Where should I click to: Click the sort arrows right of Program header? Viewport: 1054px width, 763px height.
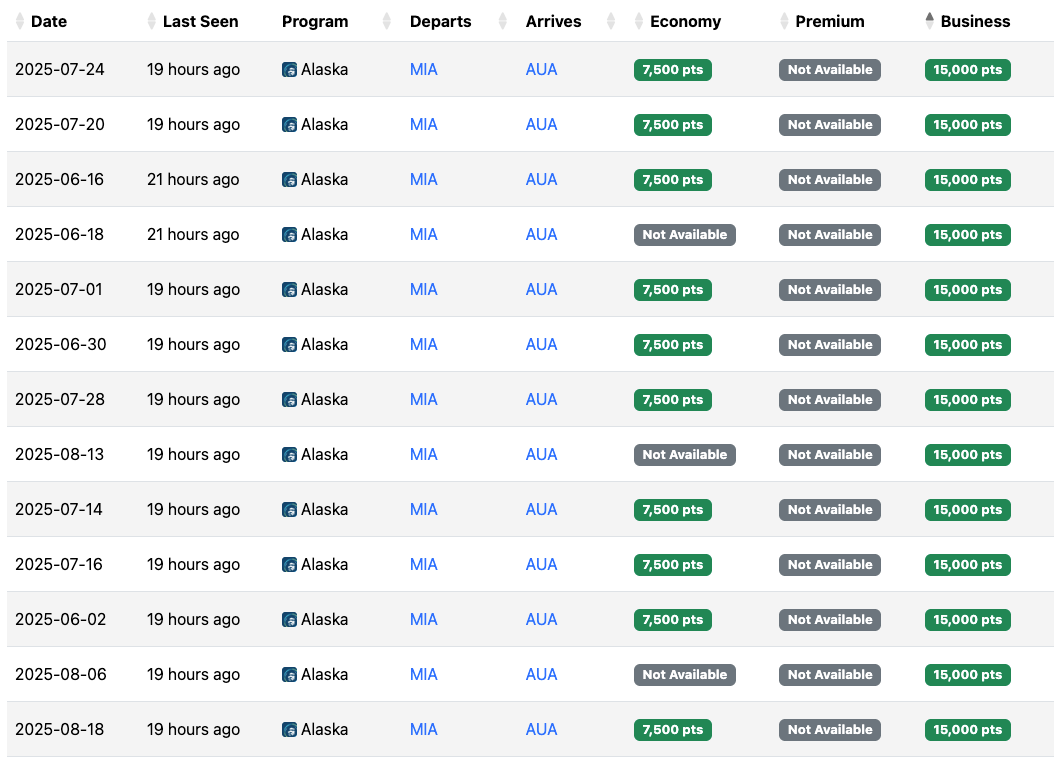(x=387, y=22)
